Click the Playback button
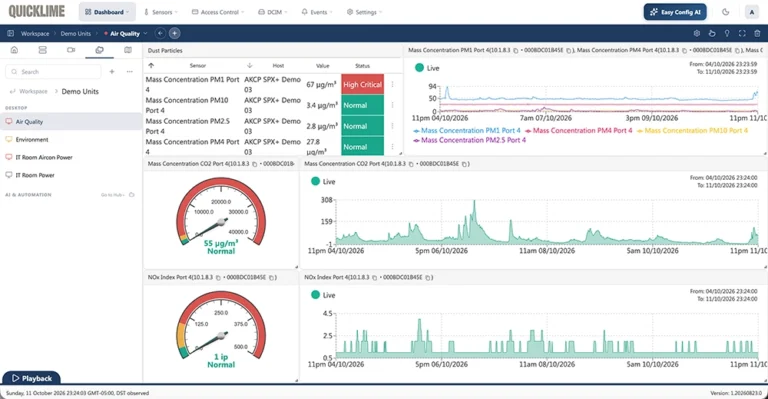This screenshot has height=399, width=768. 31,378
